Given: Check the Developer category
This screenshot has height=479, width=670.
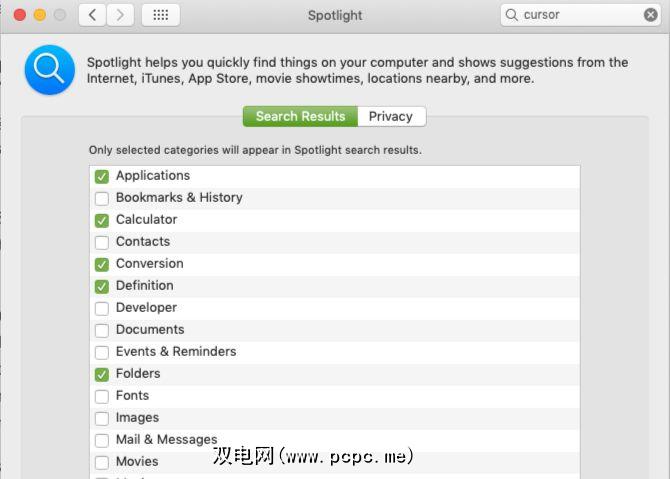Looking at the screenshot, I should tap(102, 308).
